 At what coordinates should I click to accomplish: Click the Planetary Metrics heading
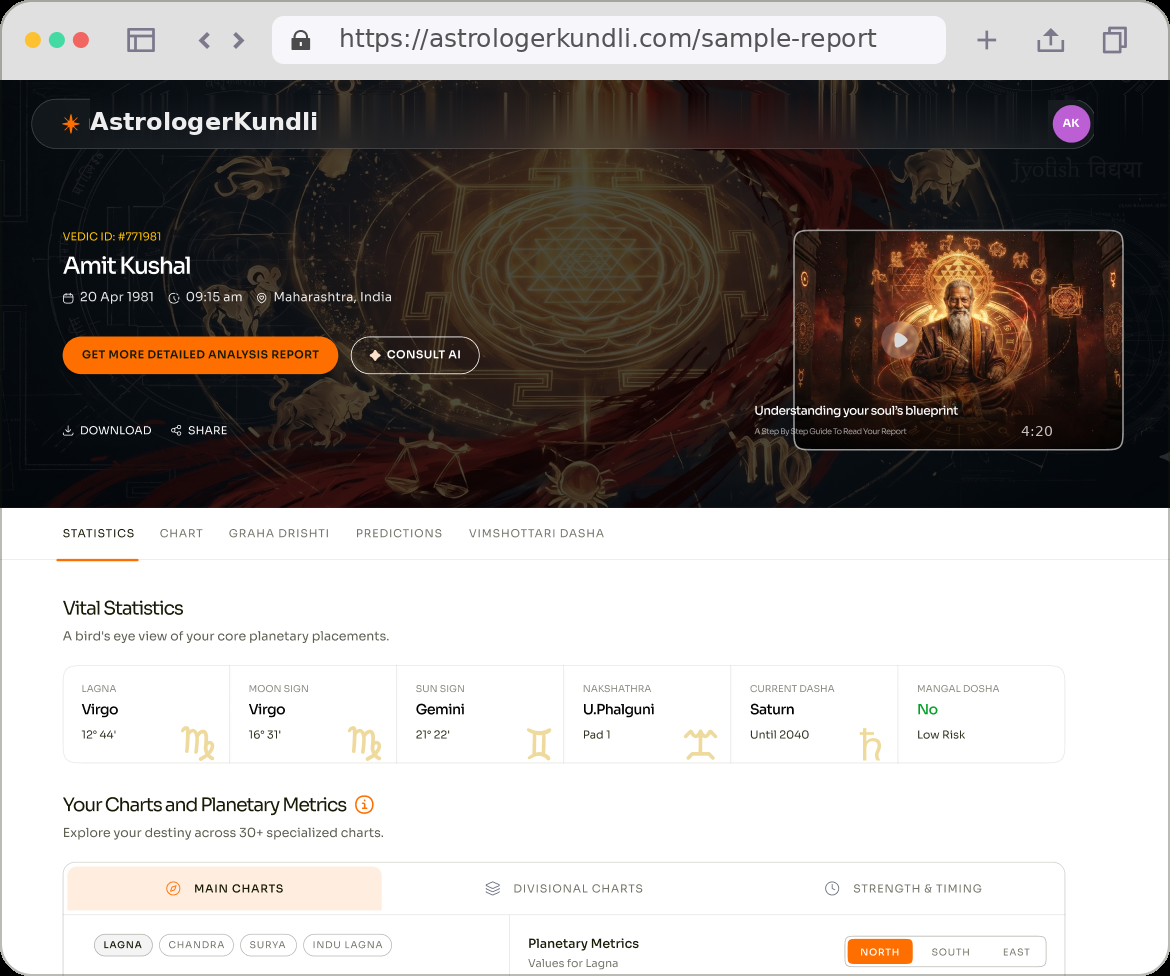click(x=584, y=944)
